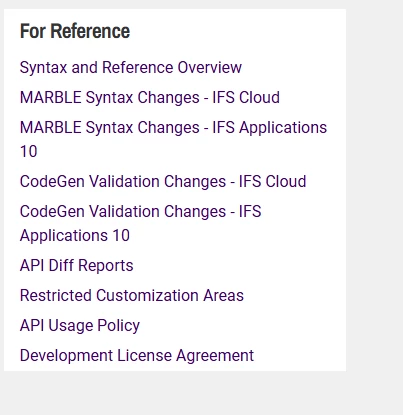This screenshot has width=403, height=415.
Task: Open Development License Agreement link
Action: pyautogui.click(x=137, y=355)
